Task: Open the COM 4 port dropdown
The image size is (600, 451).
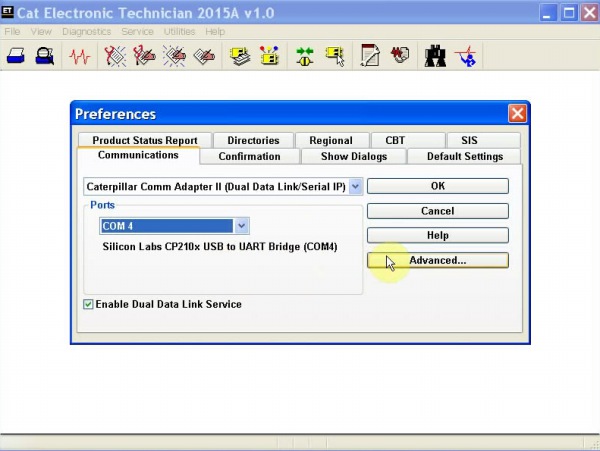Action: tap(241, 226)
